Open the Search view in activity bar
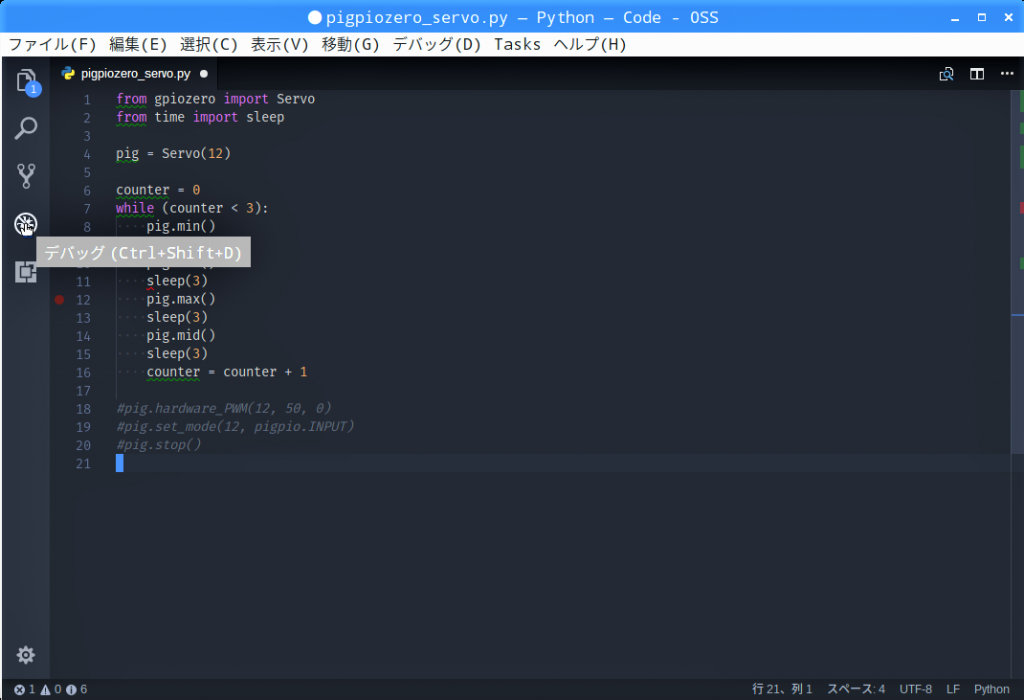Viewport: 1024px width, 700px height. pyautogui.click(x=26, y=128)
